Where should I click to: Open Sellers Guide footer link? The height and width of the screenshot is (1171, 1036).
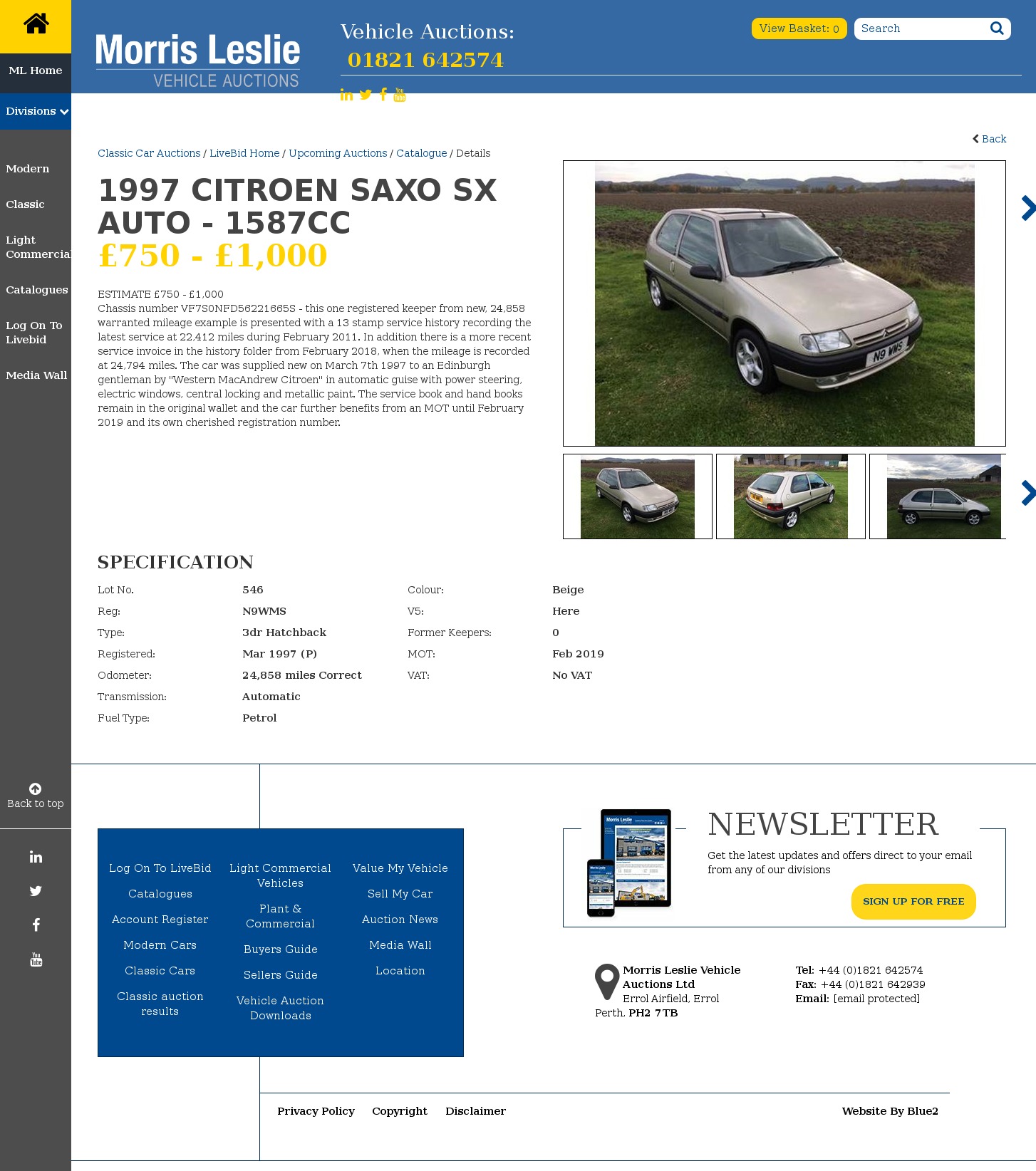pos(281,975)
